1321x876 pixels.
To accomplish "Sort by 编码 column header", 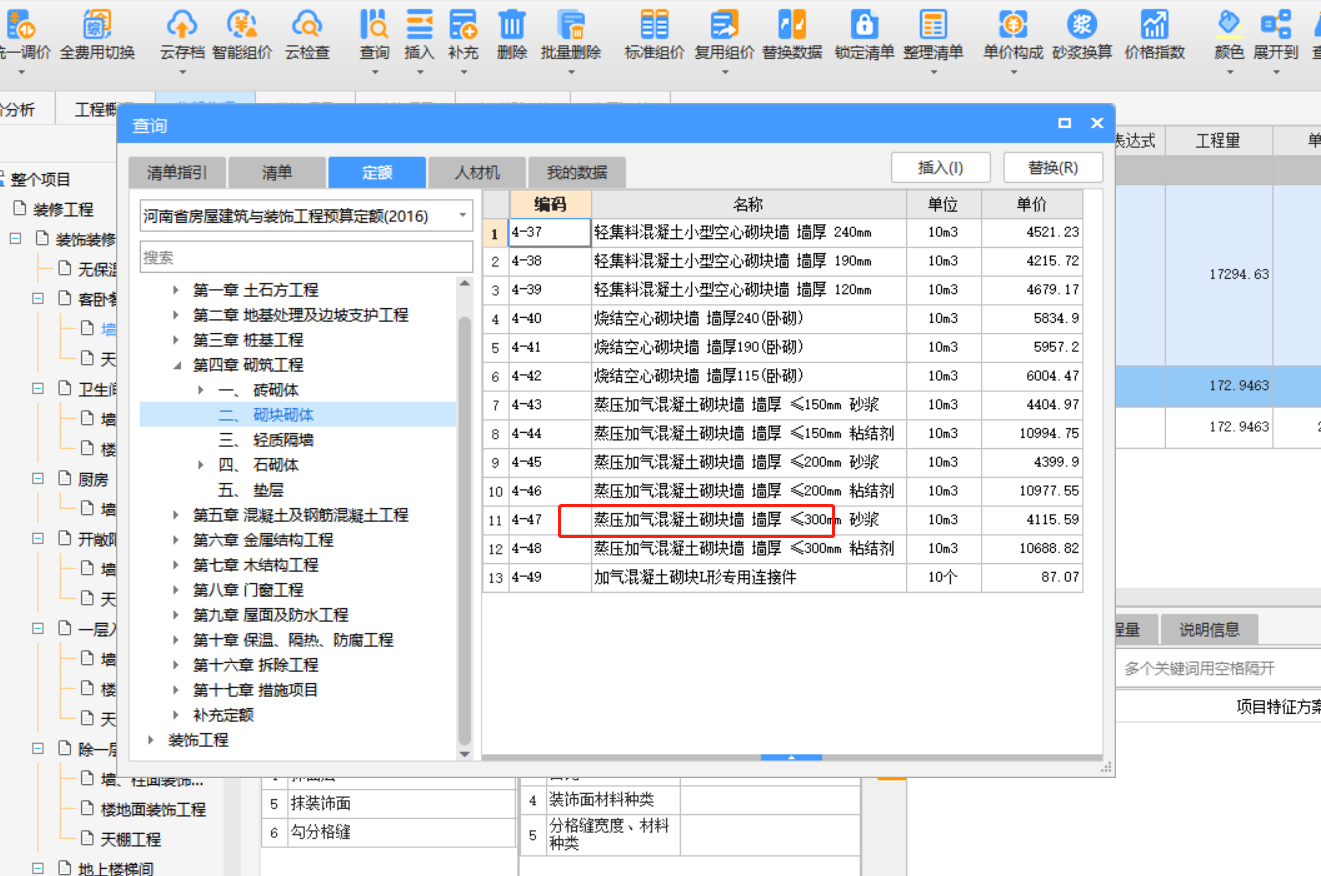I will coord(550,204).
